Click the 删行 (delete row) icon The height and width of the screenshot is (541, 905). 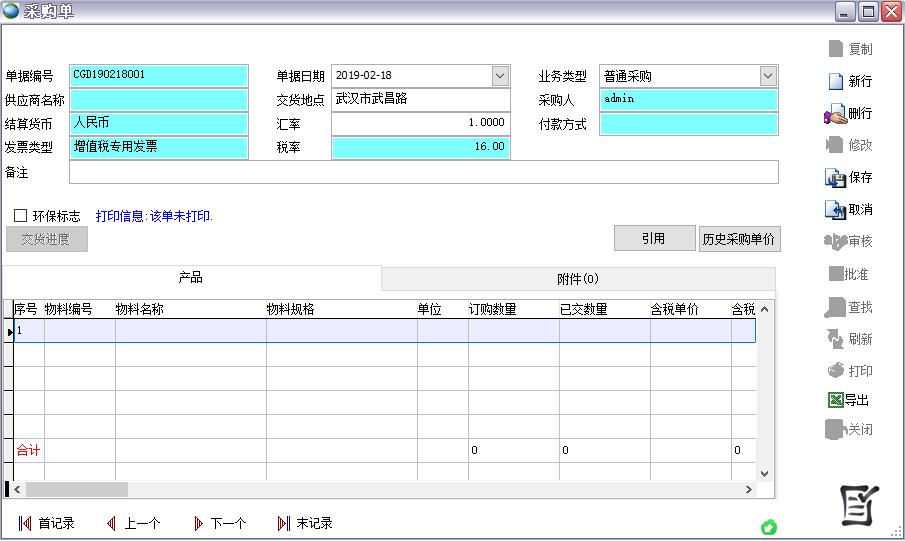tap(835, 114)
